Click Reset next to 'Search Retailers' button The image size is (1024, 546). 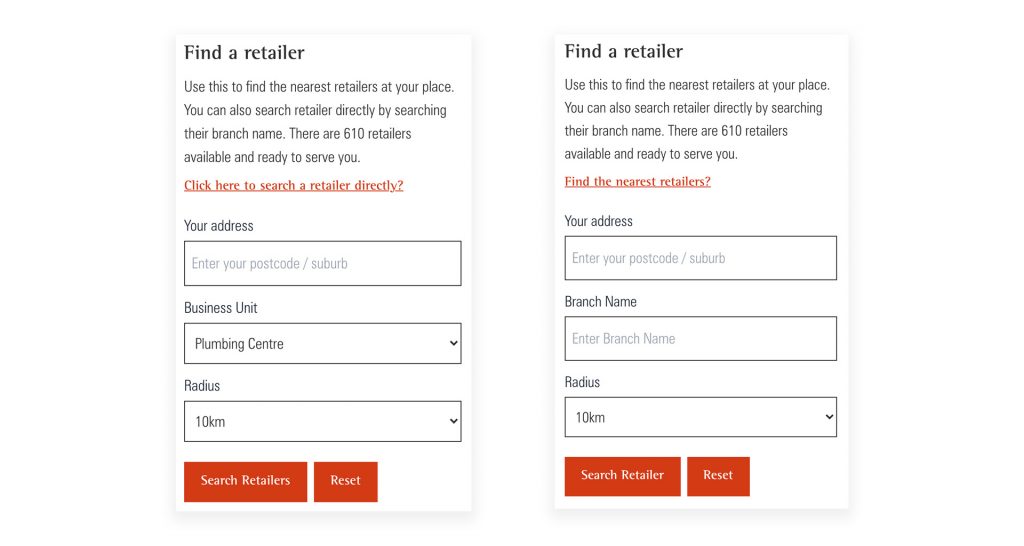[345, 481]
